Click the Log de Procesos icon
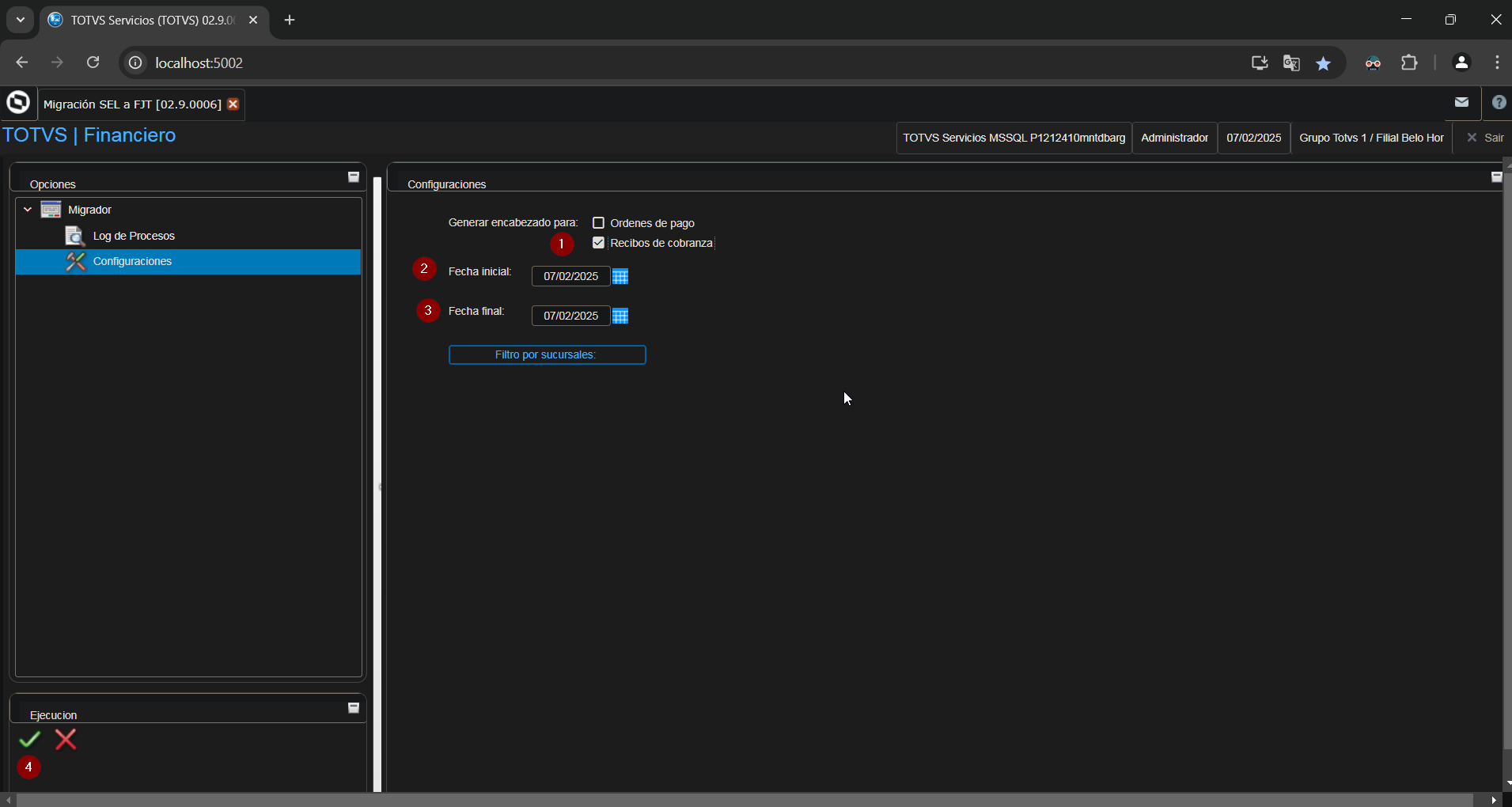1512x807 pixels. 74,236
